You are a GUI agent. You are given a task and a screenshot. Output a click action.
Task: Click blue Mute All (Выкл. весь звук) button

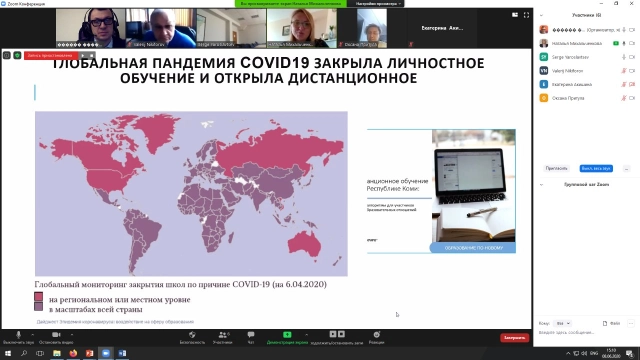tap(596, 168)
